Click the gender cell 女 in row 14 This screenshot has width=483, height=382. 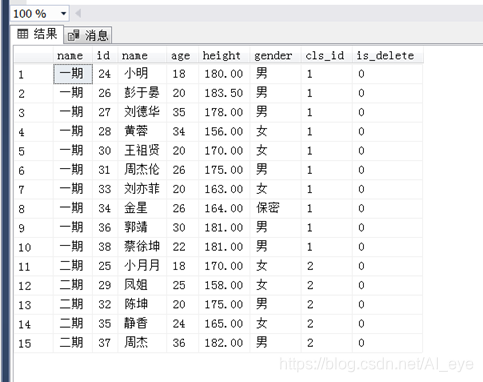click(x=275, y=324)
